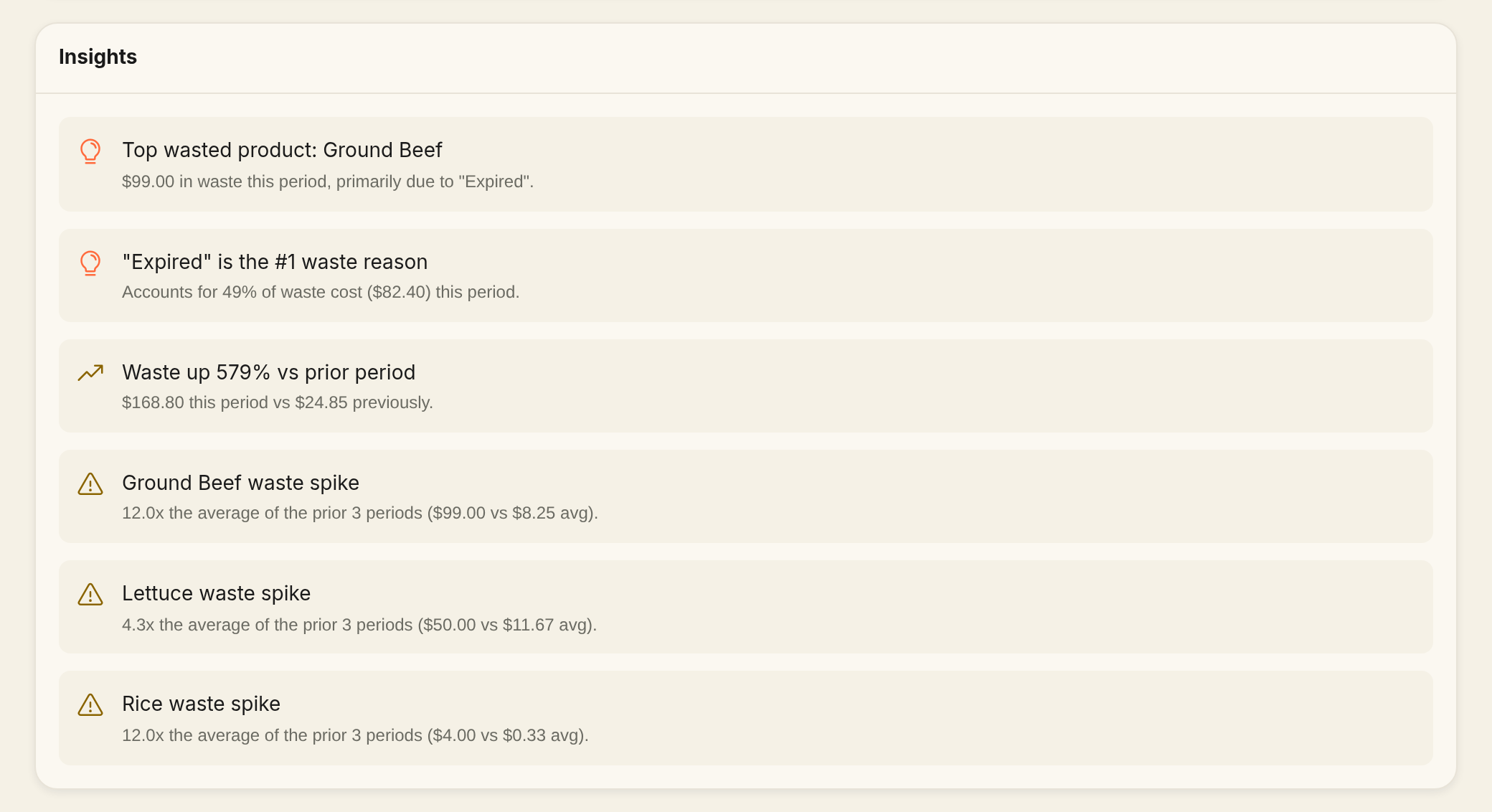Click the Accounts for 49% of waste cost text
Screen dimensions: 1492x812
321,292
